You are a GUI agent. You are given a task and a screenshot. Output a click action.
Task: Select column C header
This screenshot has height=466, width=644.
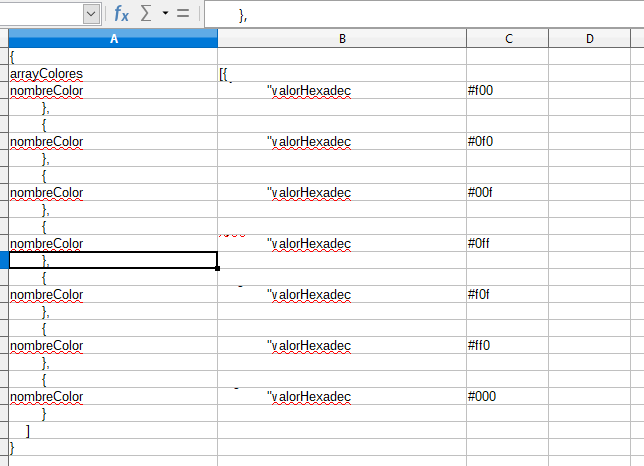[508, 39]
